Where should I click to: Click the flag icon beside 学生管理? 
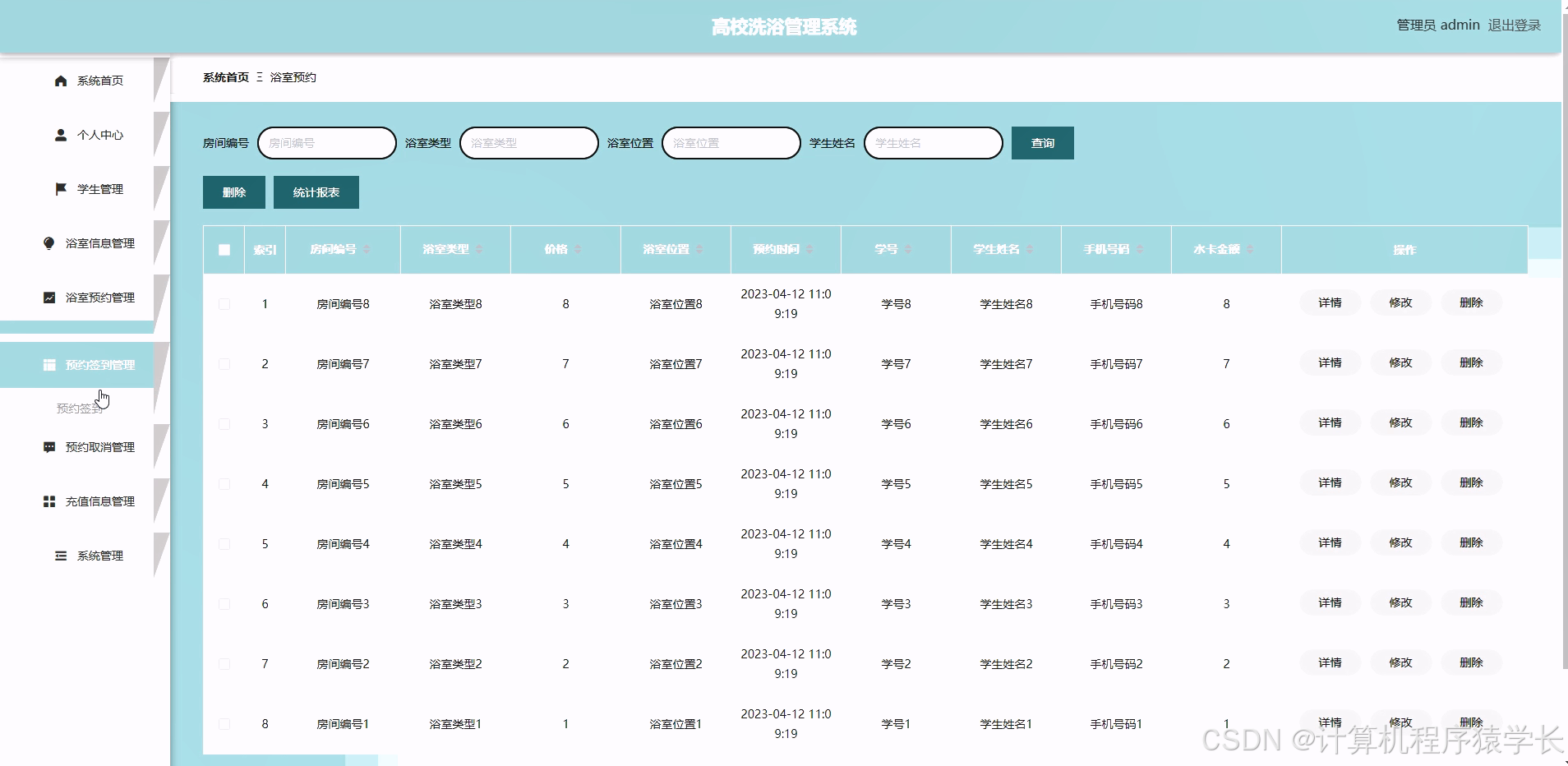60,189
